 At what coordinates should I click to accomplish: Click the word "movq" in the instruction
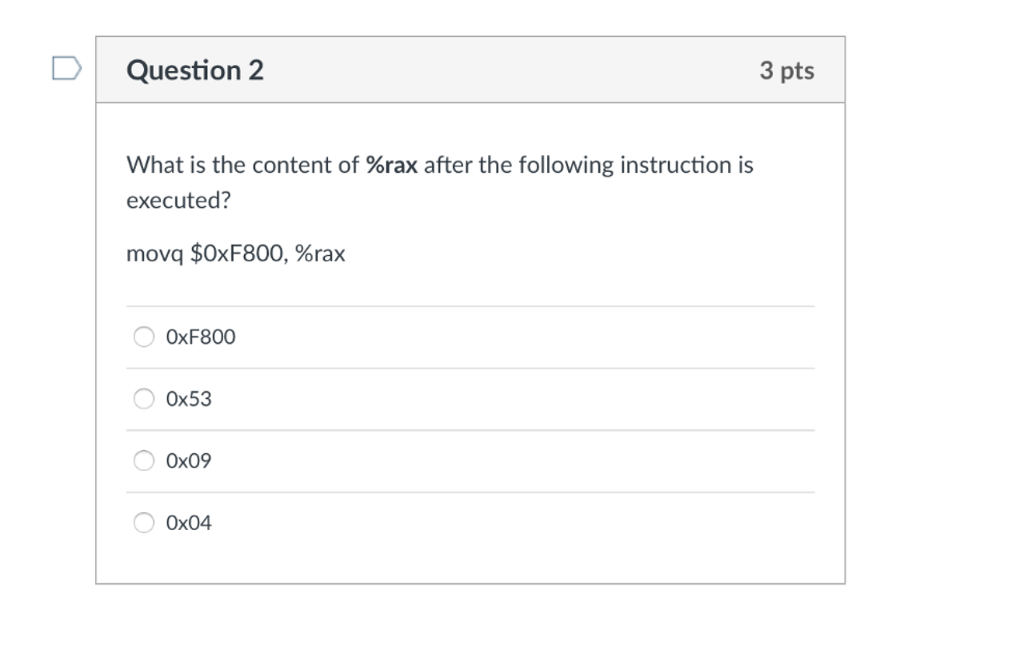point(154,254)
